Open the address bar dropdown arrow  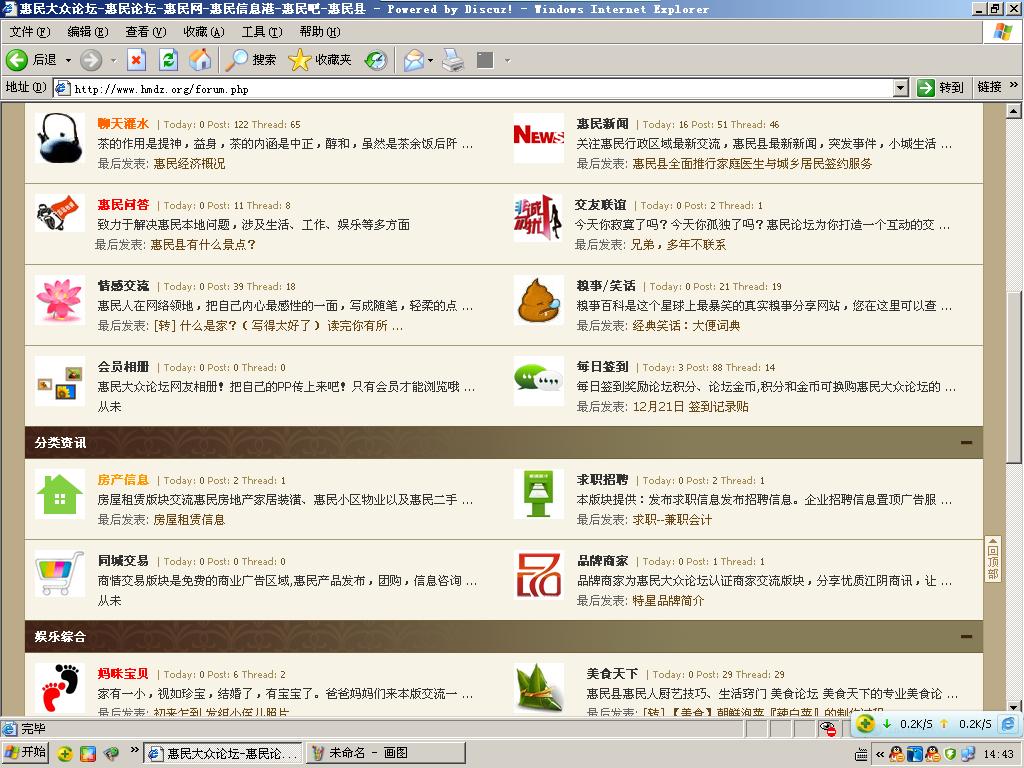point(900,88)
